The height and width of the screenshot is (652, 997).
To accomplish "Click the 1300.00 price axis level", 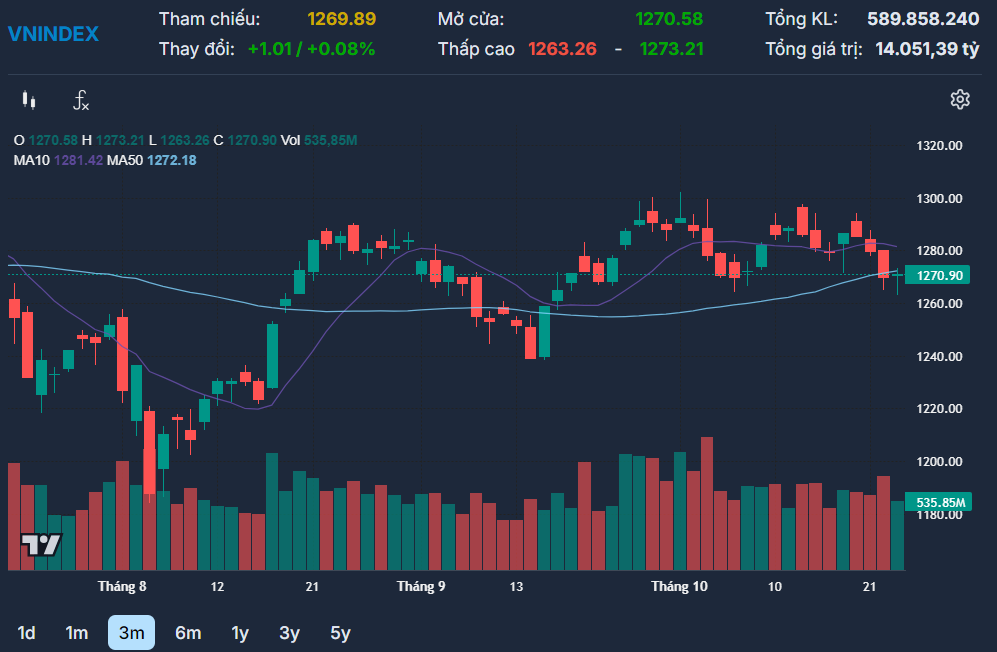I will coord(939,199).
